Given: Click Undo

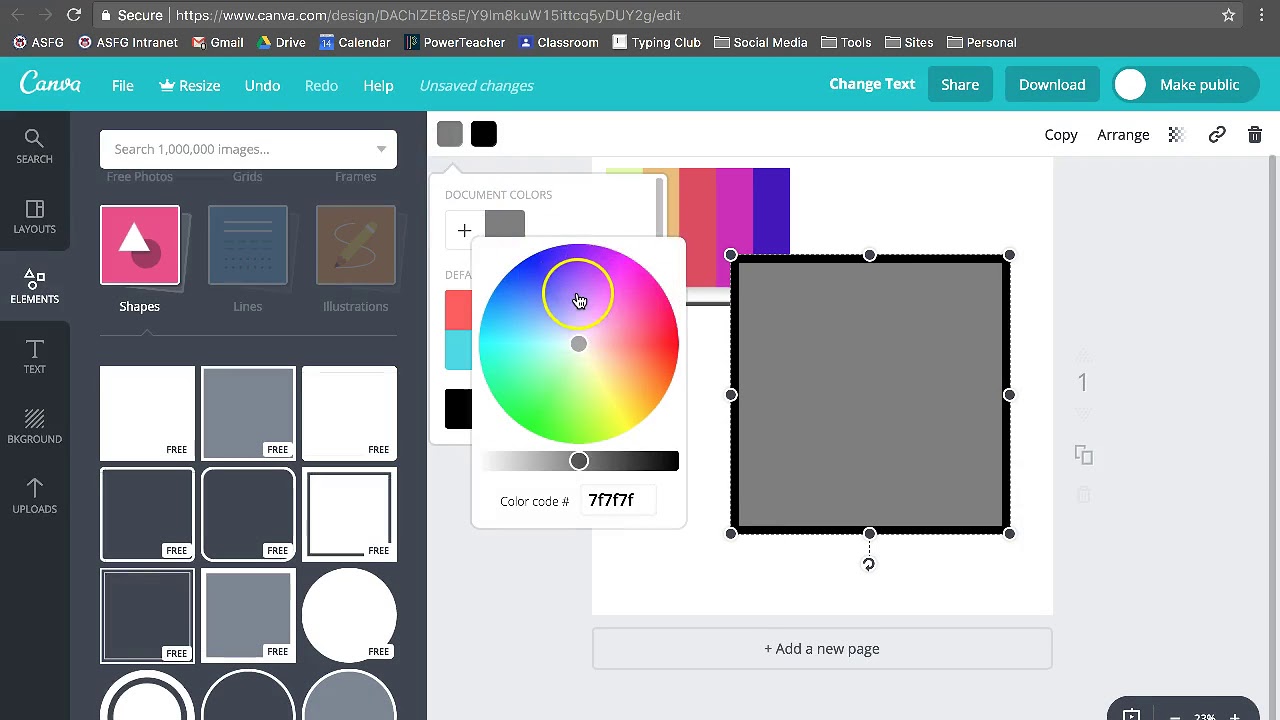Looking at the screenshot, I should (262, 85).
